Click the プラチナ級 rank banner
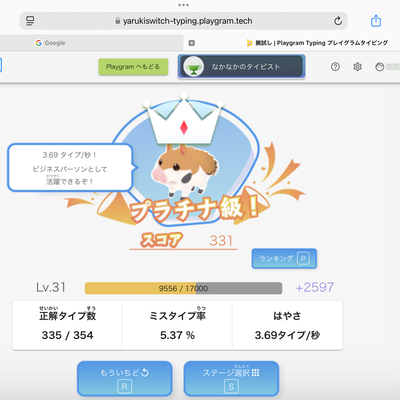Screen dimensions: 400x400 [x=195, y=209]
